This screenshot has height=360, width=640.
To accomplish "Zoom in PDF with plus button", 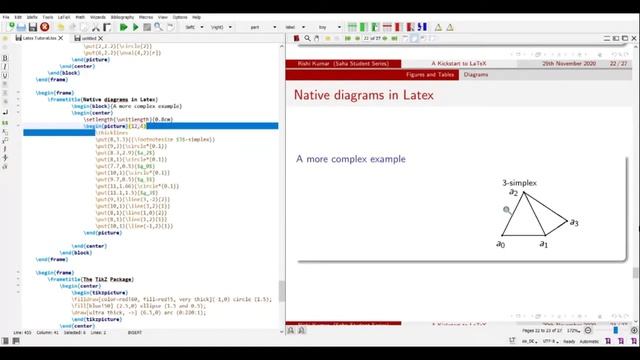I will [x=634, y=330].
